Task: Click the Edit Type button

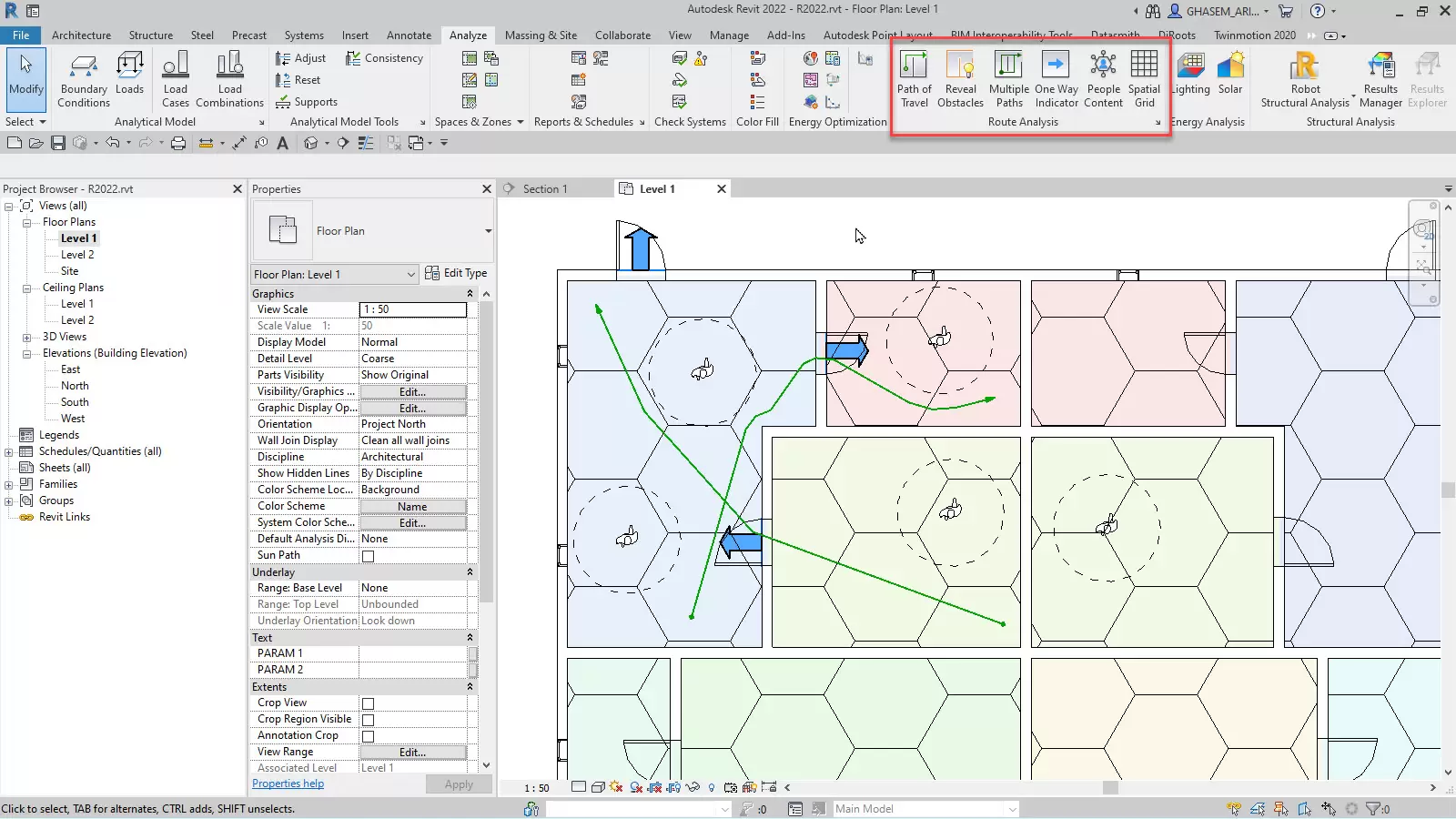Action: click(456, 273)
